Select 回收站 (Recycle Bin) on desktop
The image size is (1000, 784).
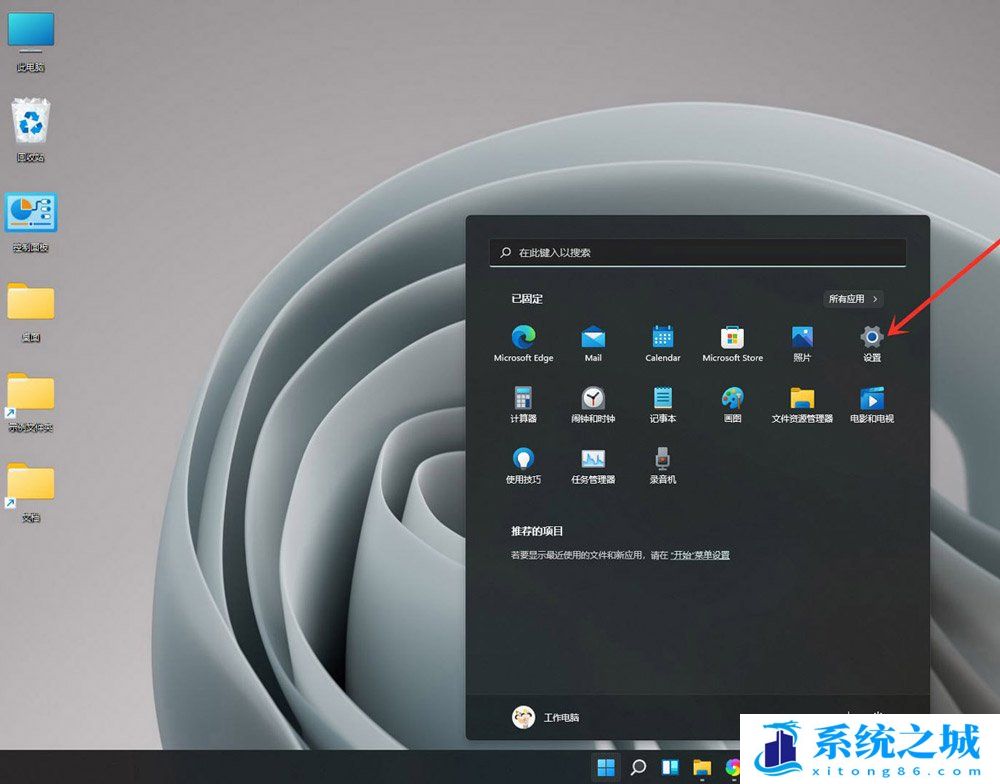coord(31,130)
